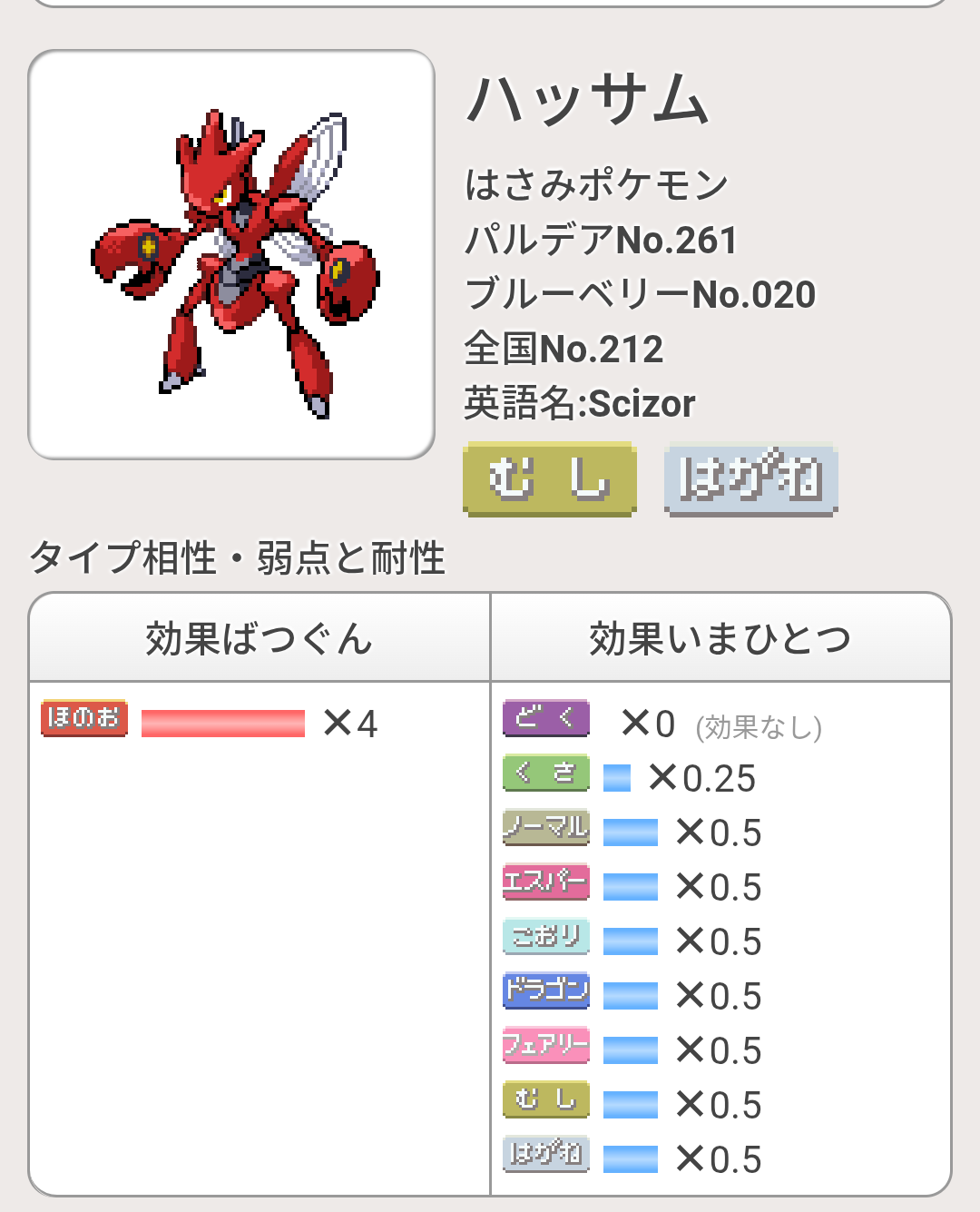Screen dimensions: 980x1212
Task: Open the くさ type icon
Action: coord(546,773)
